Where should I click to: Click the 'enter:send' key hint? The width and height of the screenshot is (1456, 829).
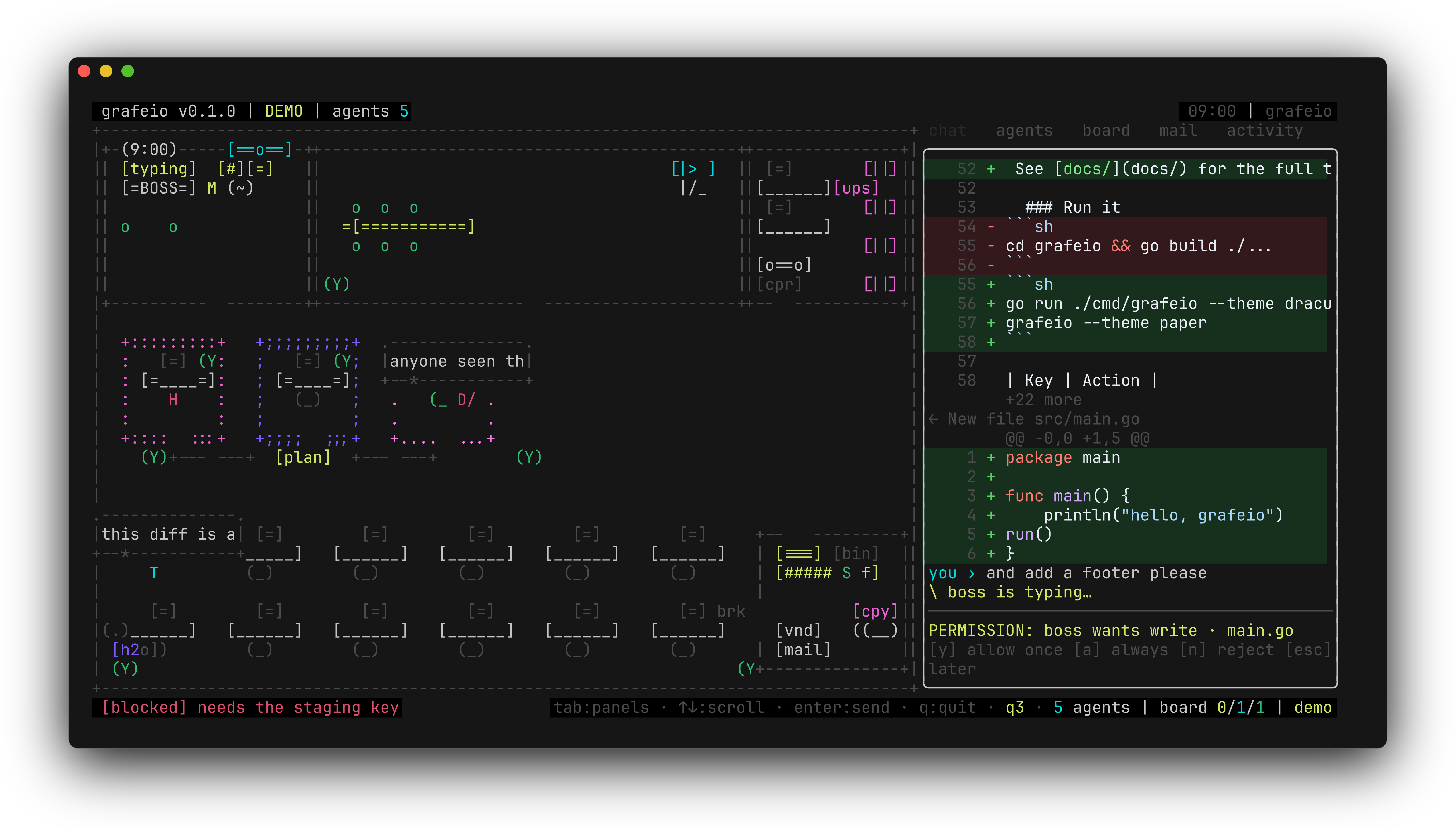(x=842, y=707)
